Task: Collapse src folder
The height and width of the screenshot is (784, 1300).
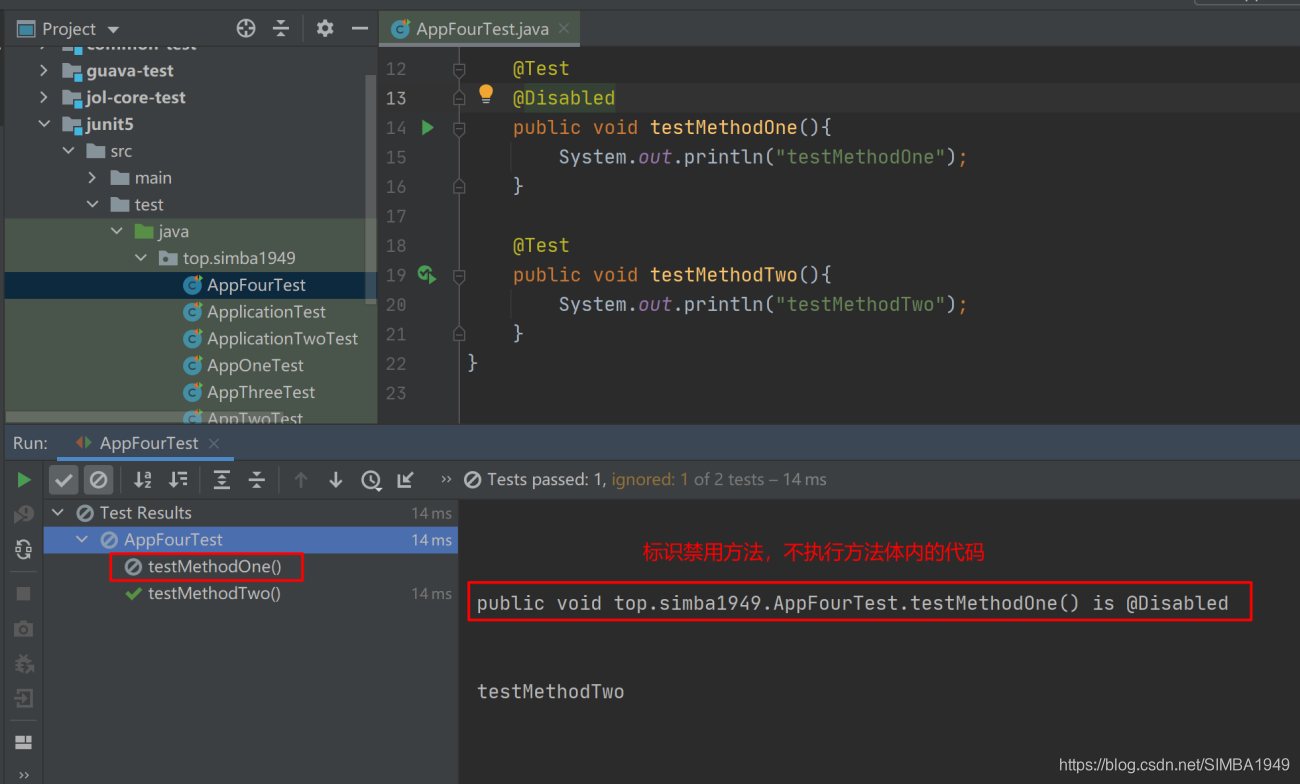Action: tap(69, 151)
